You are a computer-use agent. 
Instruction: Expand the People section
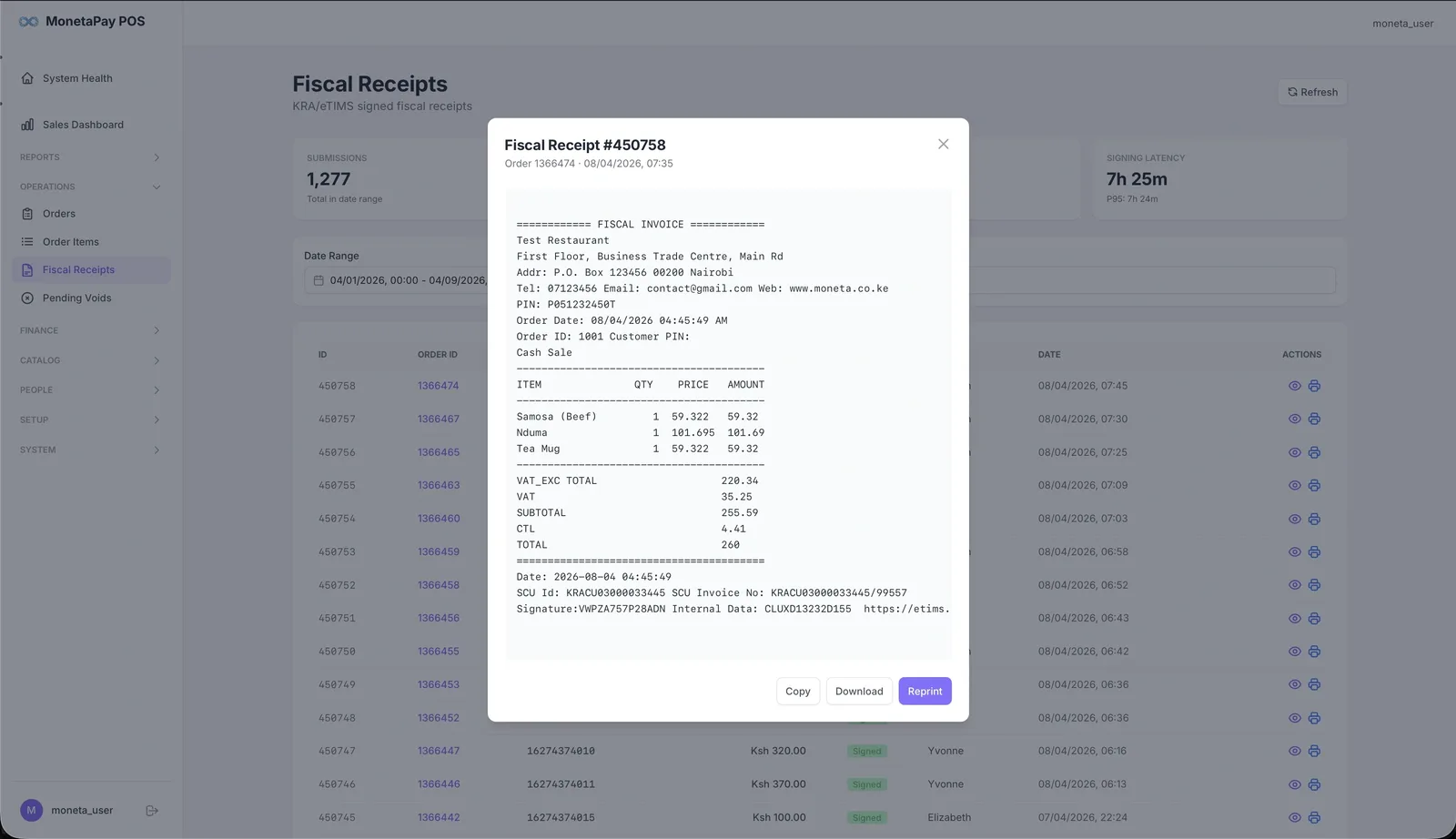pos(91,390)
